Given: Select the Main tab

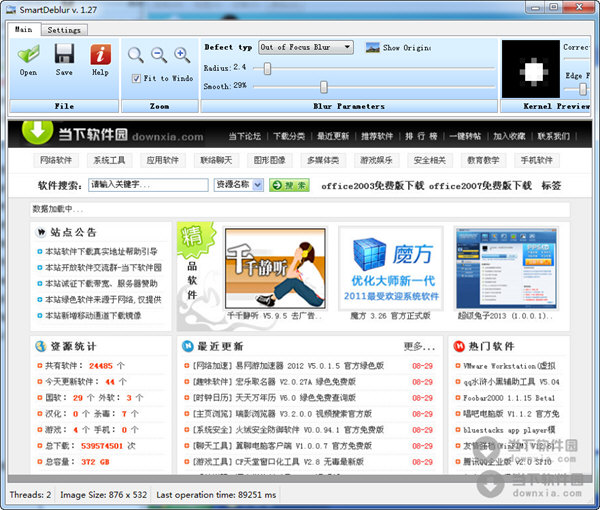Looking at the screenshot, I should click(x=23, y=30).
